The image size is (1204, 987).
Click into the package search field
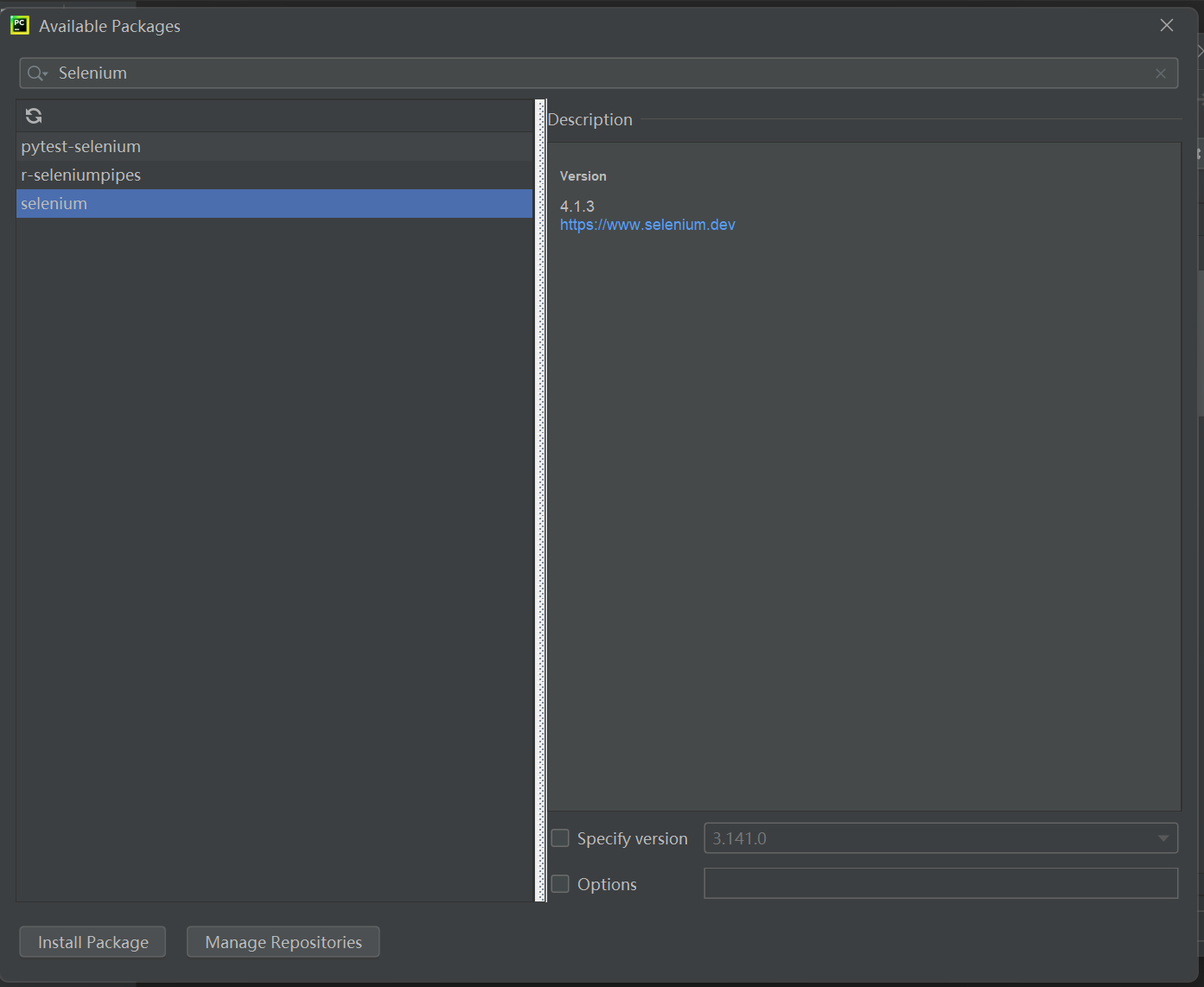[x=599, y=73]
